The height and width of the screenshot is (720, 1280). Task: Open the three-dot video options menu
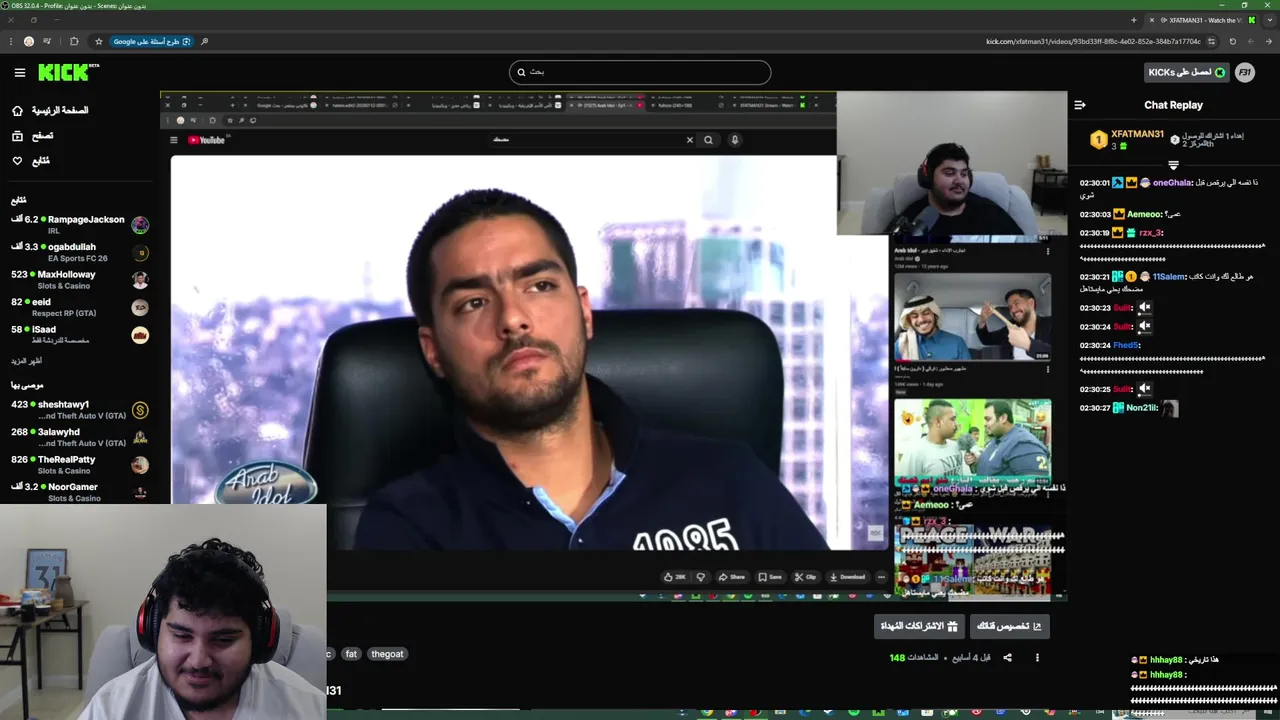coord(1037,658)
